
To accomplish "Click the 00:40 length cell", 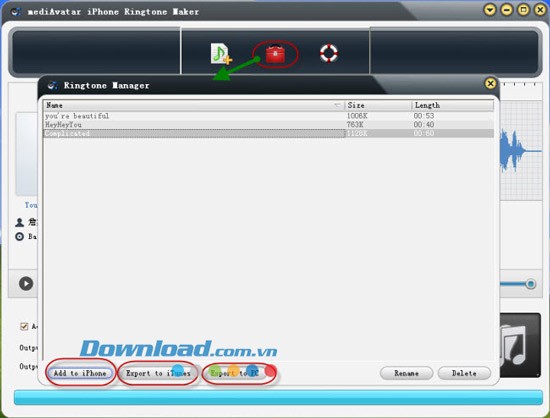I will pos(424,124).
